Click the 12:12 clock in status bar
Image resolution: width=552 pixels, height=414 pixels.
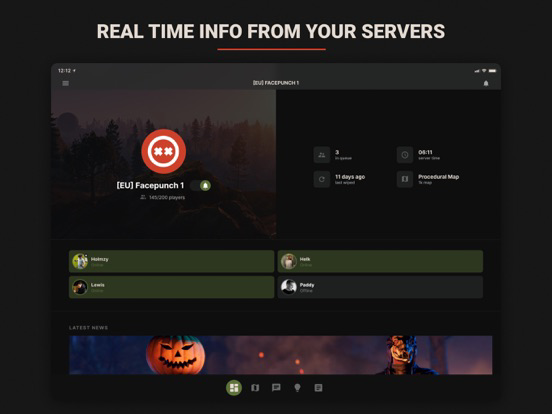click(x=64, y=71)
